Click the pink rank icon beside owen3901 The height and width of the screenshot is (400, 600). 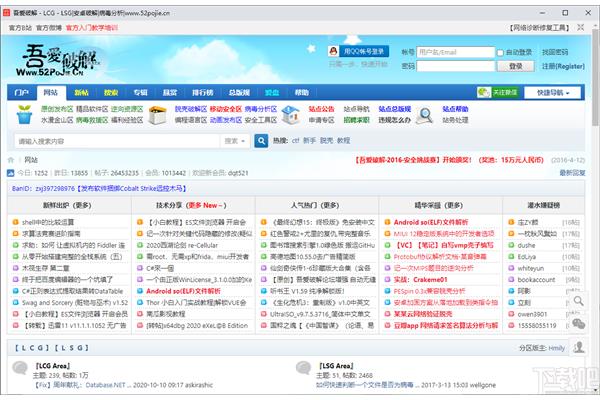pos(511,314)
